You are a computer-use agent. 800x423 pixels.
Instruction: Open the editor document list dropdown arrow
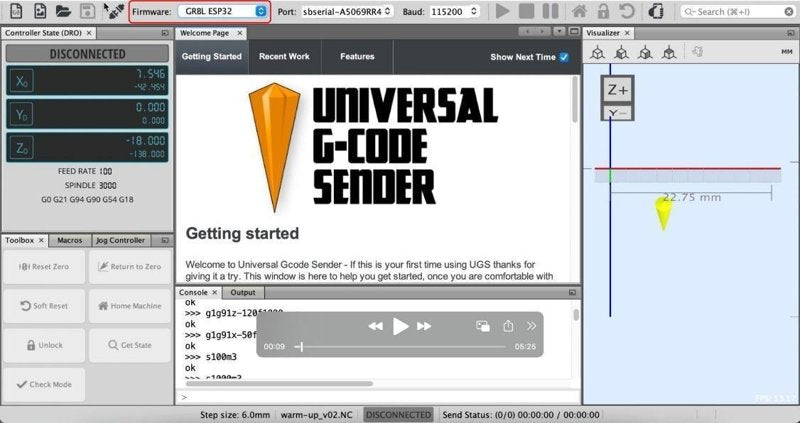[x=560, y=32]
